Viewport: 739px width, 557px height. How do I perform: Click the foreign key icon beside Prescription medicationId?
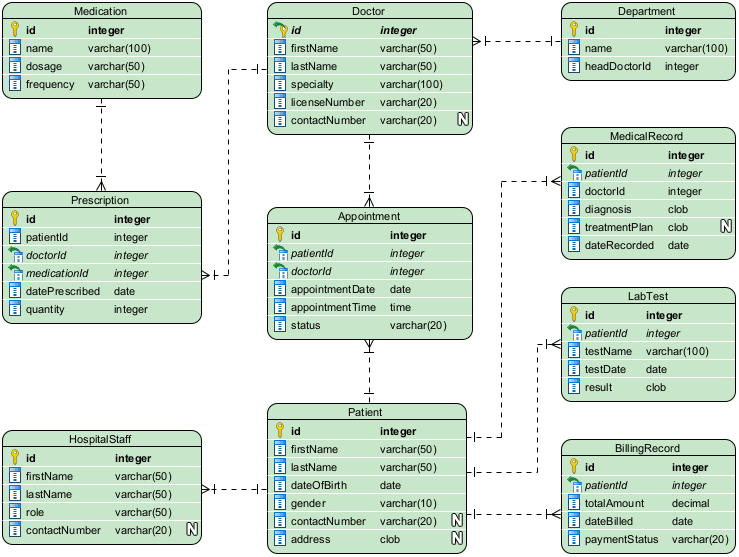(15, 273)
